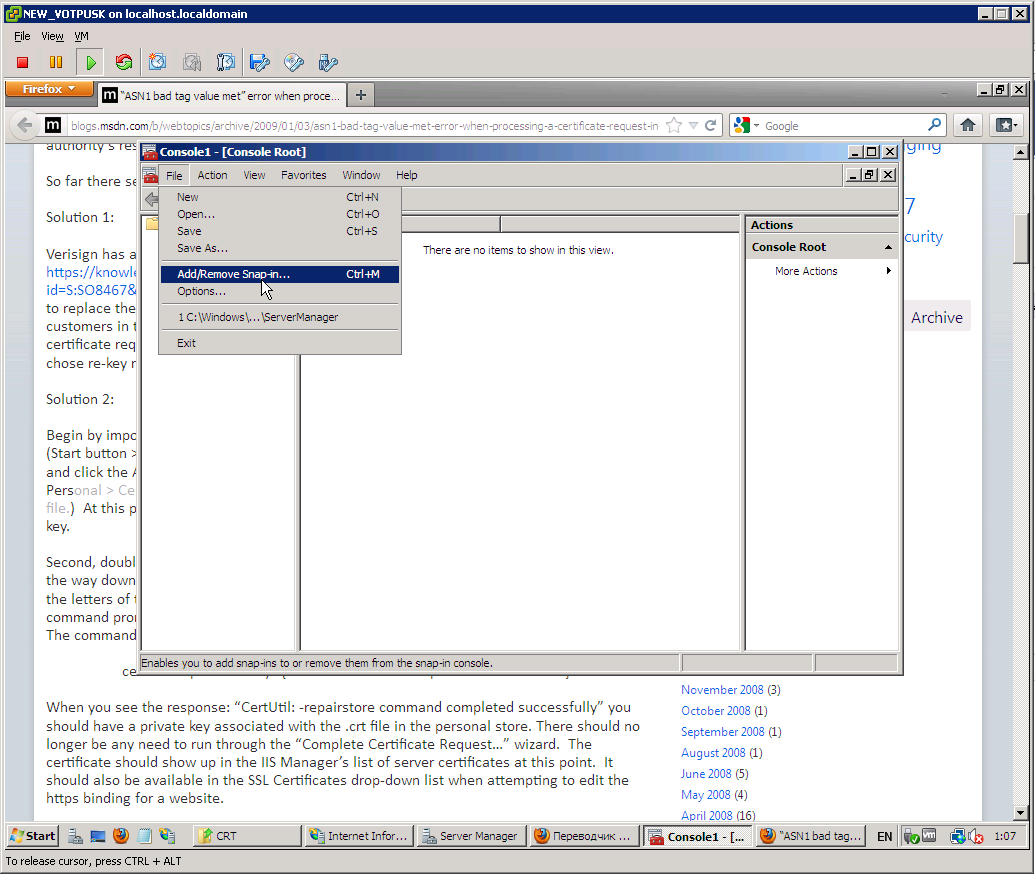Switch to Server Manager taskbar button
The width and height of the screenshot is (1035, 874).
click(471, 836)
